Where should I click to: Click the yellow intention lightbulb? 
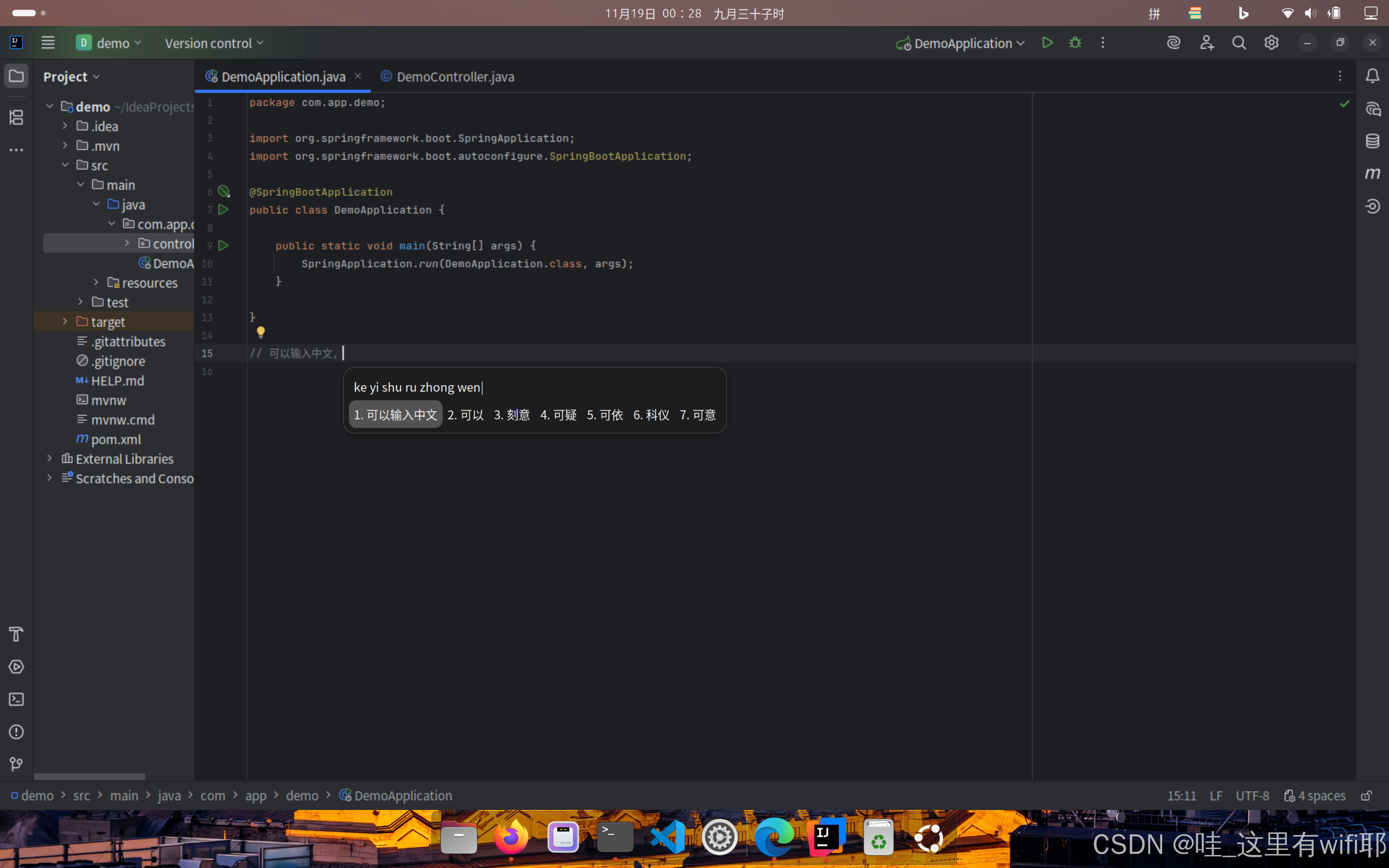[x=260, y=332]
